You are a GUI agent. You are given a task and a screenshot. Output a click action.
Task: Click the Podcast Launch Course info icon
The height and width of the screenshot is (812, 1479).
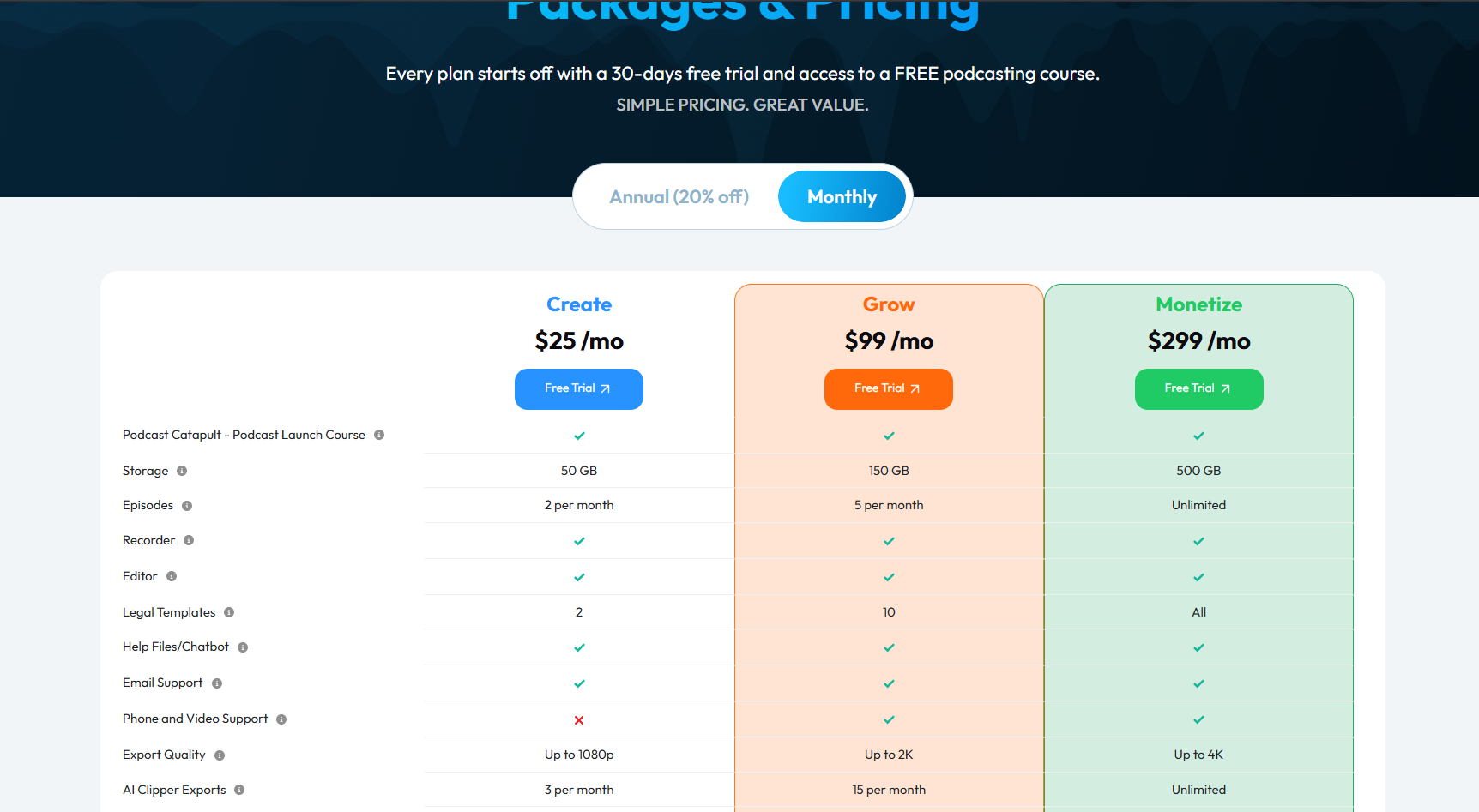[x=379, y=435]
